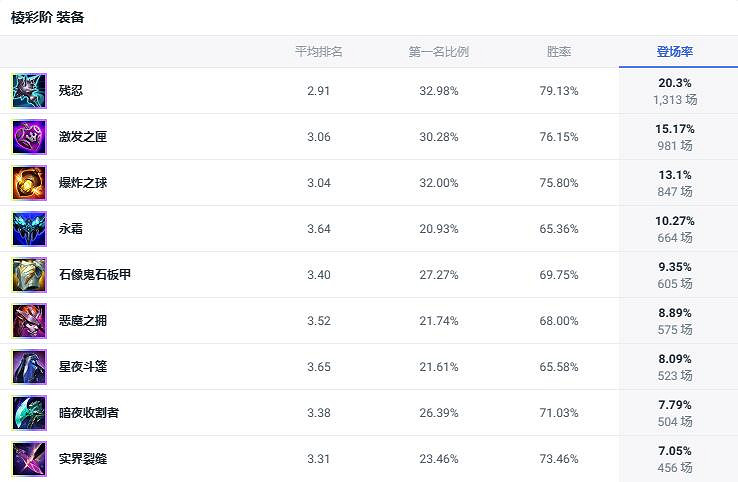Sort by 第一名比例 column header
The width and height of the screenshot is (738, 482).
tap(439, 51)
